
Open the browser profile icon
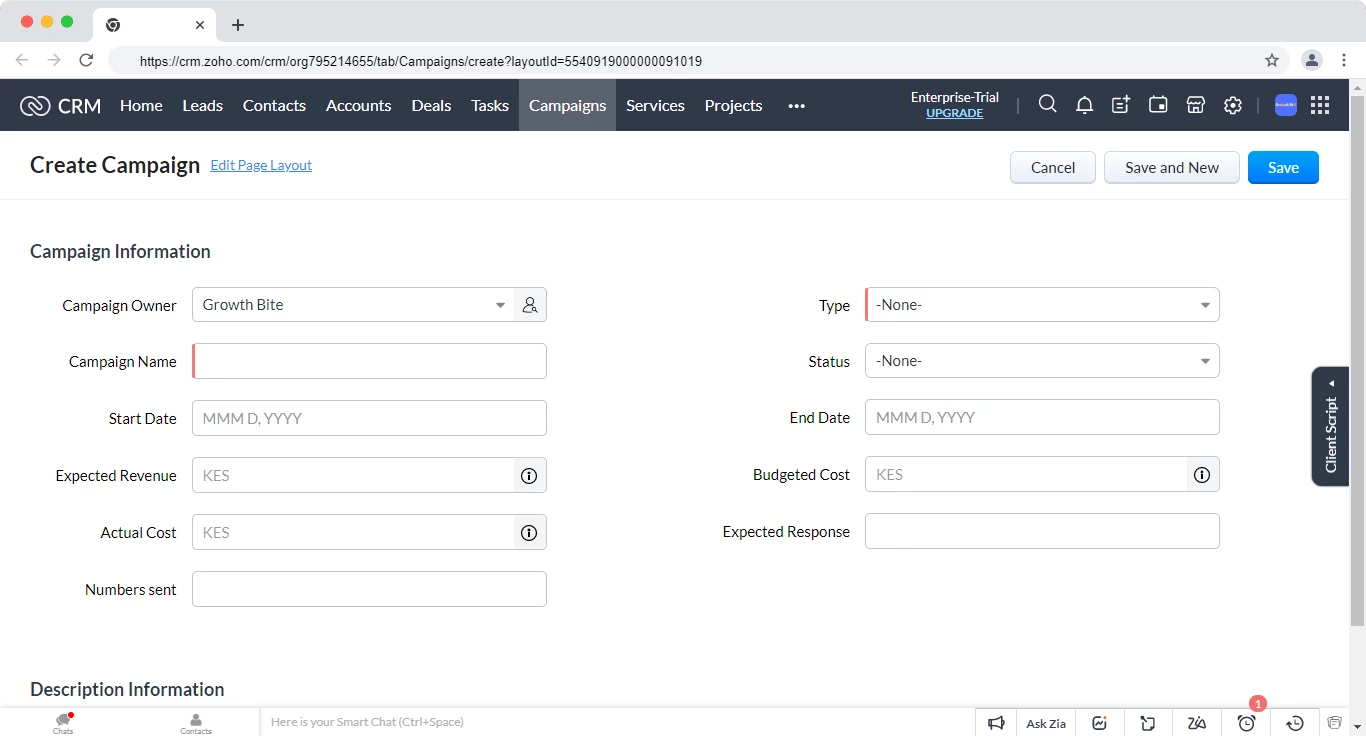coord(1312,60)
